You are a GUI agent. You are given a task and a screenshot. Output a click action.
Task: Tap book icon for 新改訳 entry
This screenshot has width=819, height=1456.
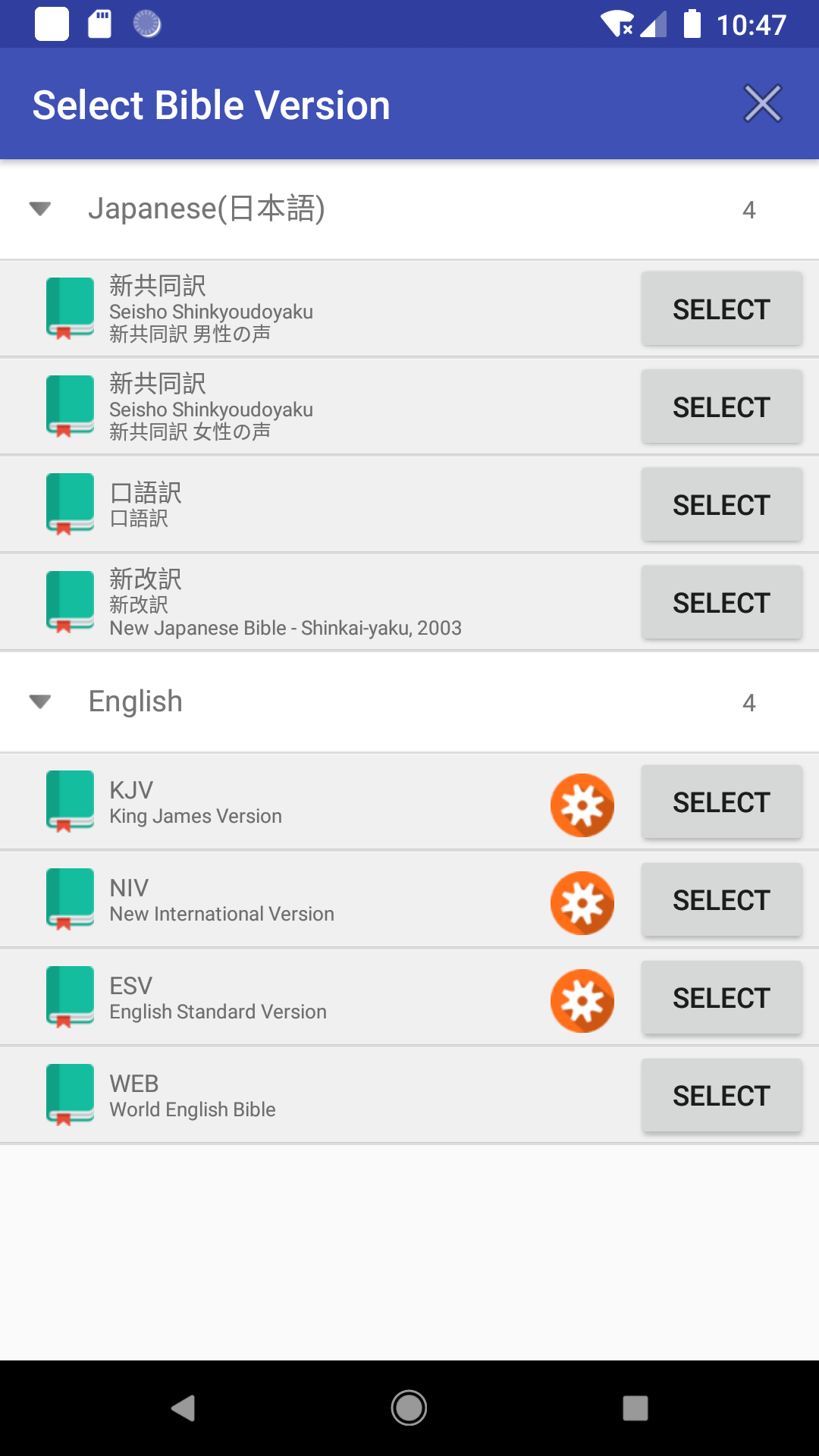70,601
